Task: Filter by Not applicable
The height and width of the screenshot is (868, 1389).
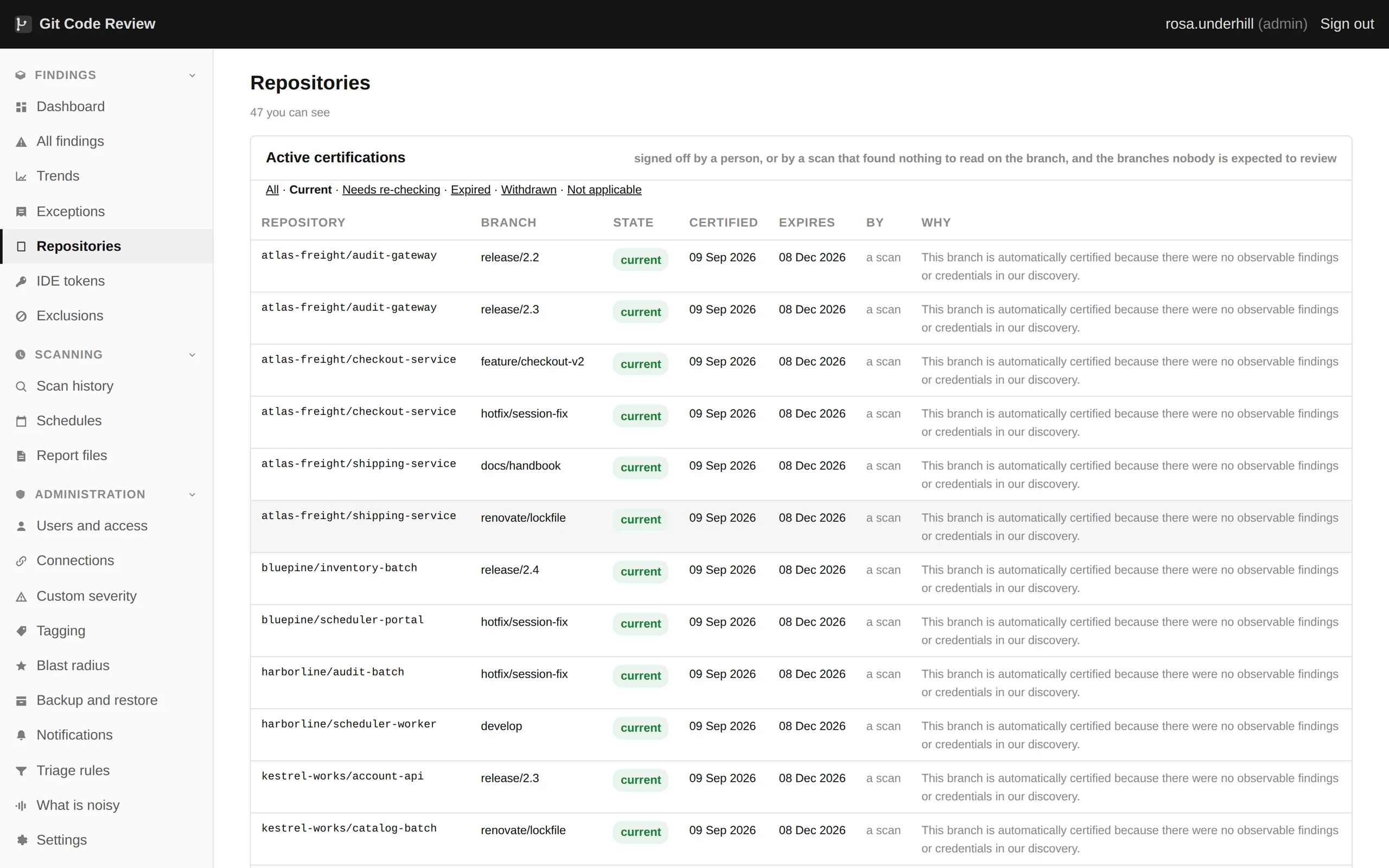Action: (x=604, y=189)
